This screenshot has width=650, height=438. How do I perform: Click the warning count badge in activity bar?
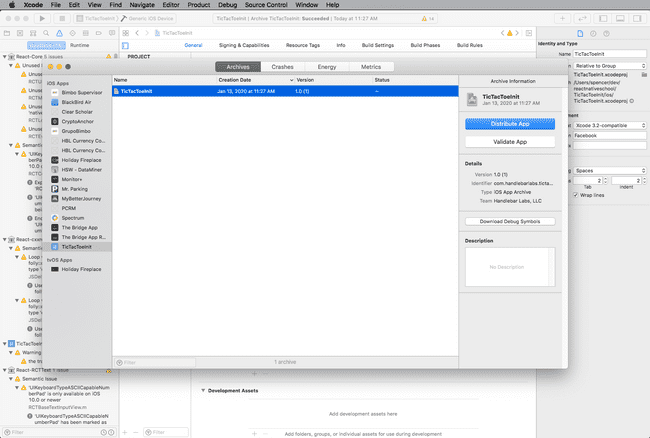[x=428, y=19]
